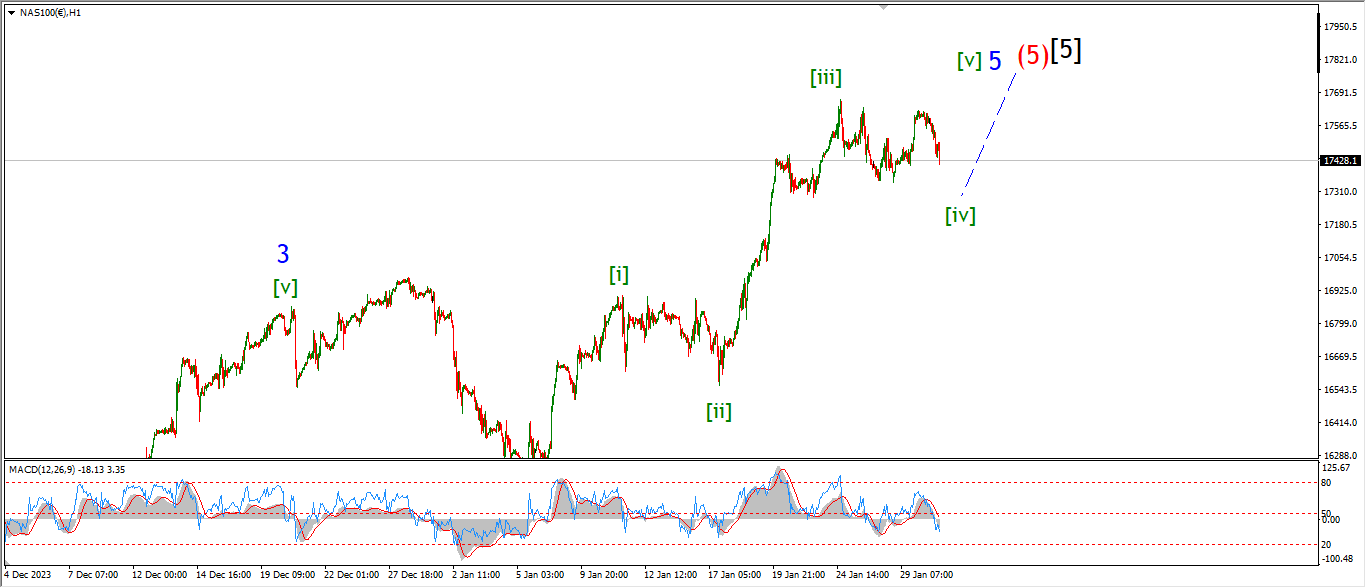Select the green [iv] wave label

(960, 214)
